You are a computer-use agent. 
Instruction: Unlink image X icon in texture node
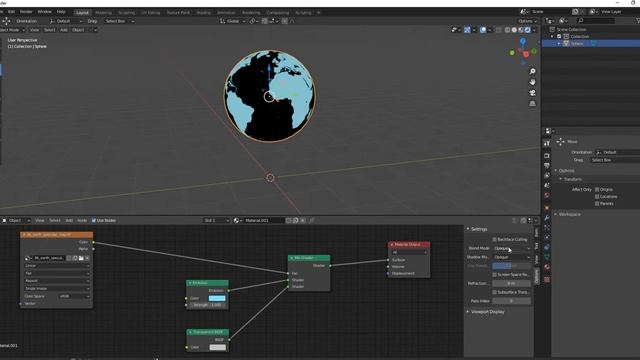(x=87, y=258)
